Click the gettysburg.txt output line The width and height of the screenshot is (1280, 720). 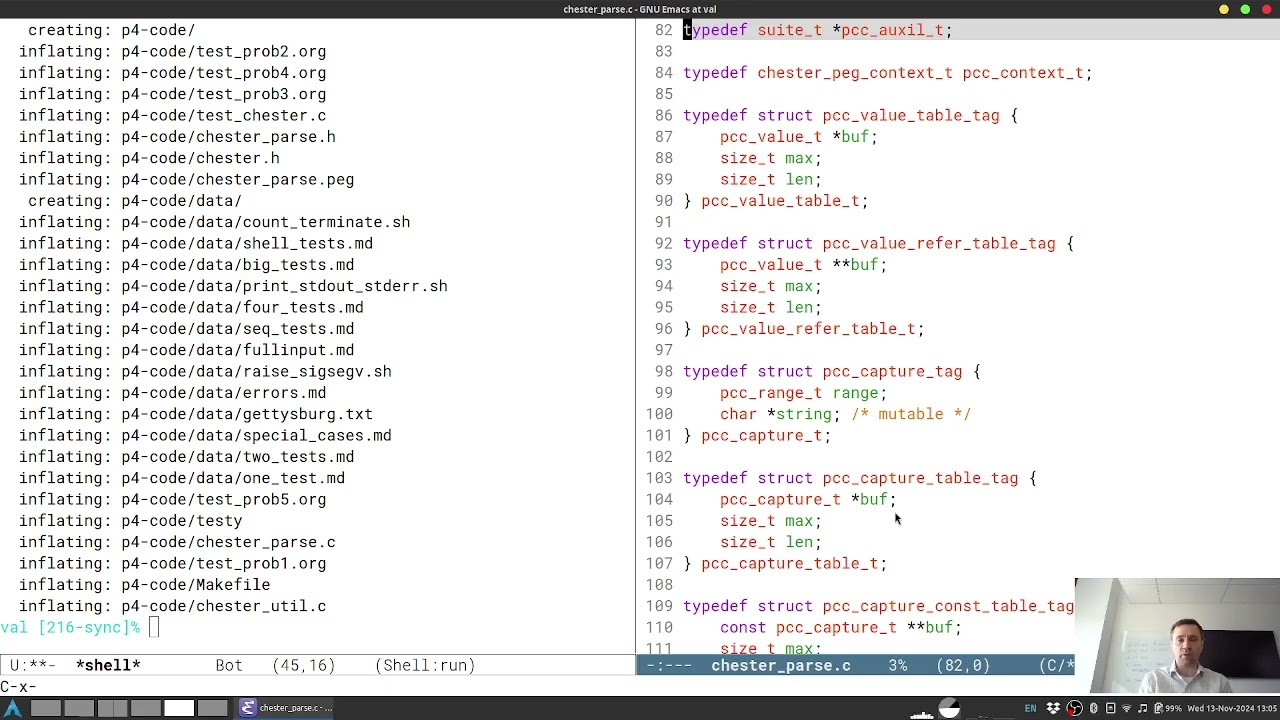[x=195, y=414]
